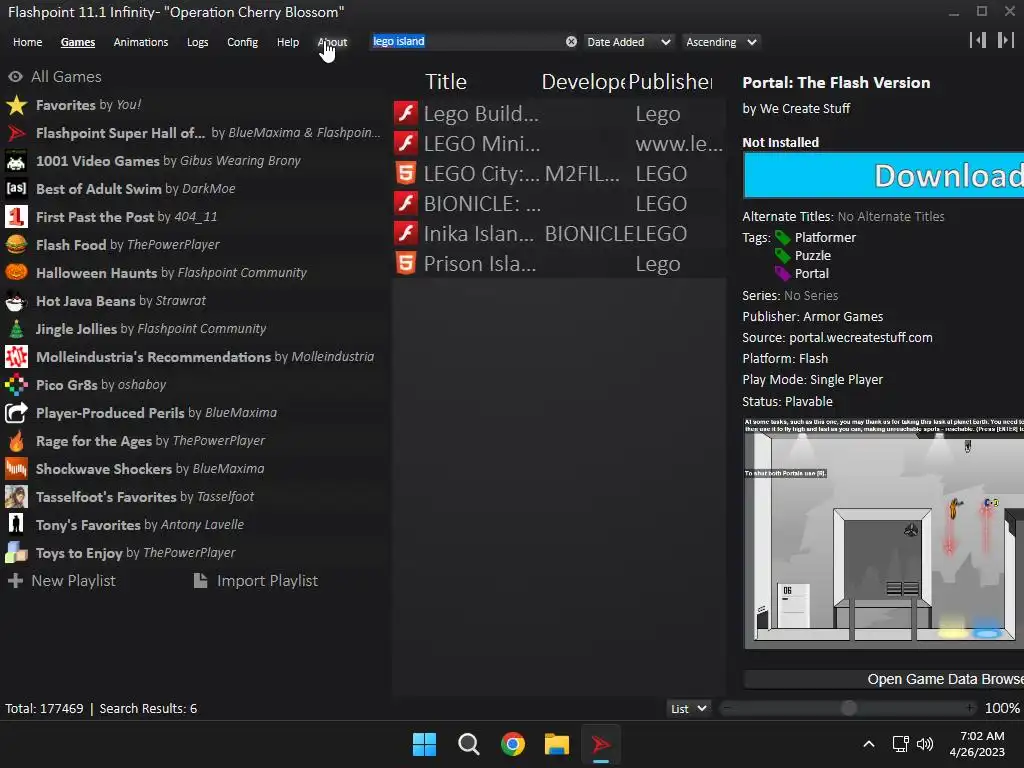Switch to the Games tab
The width and height of the screenshot is (1024, 768).
pyautogui.click(x=78, y=42)
